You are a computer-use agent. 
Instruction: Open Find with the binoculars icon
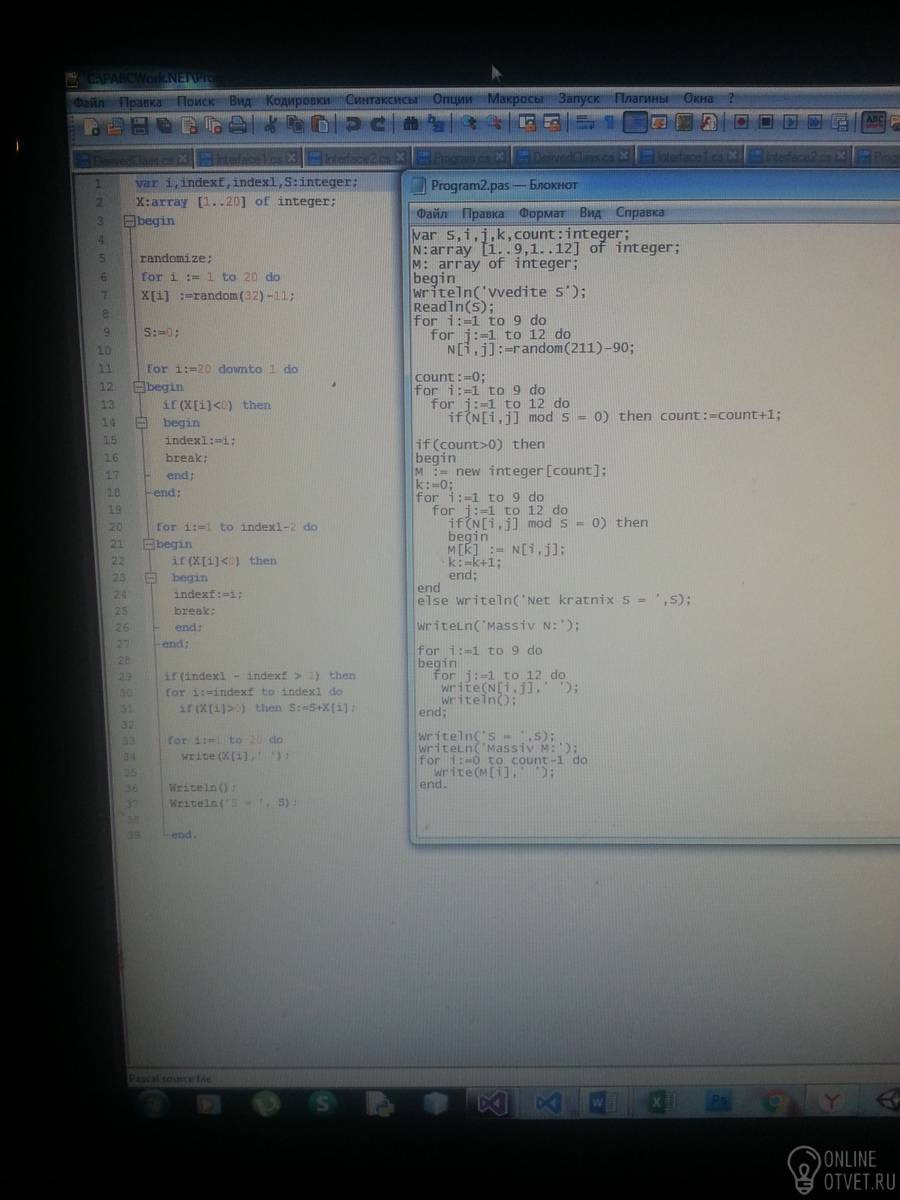(410, 125)
